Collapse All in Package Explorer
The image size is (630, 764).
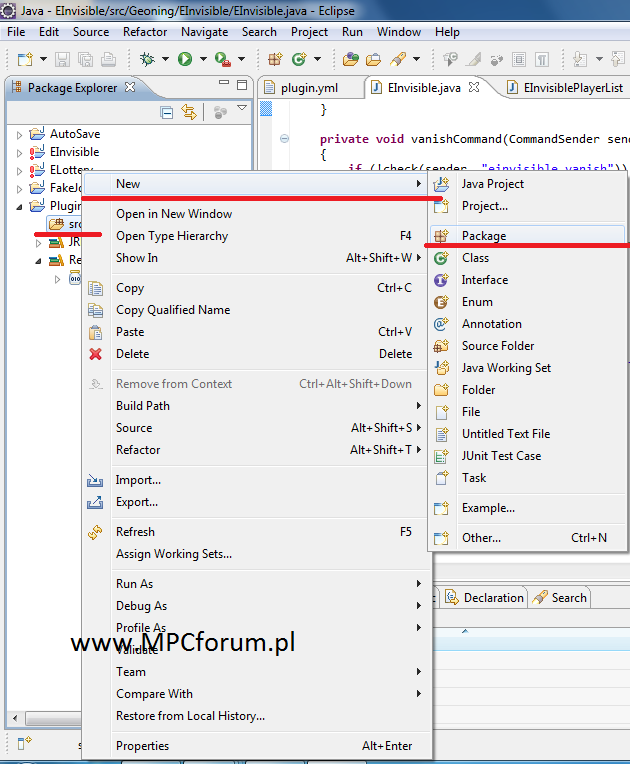click(167, 113)
